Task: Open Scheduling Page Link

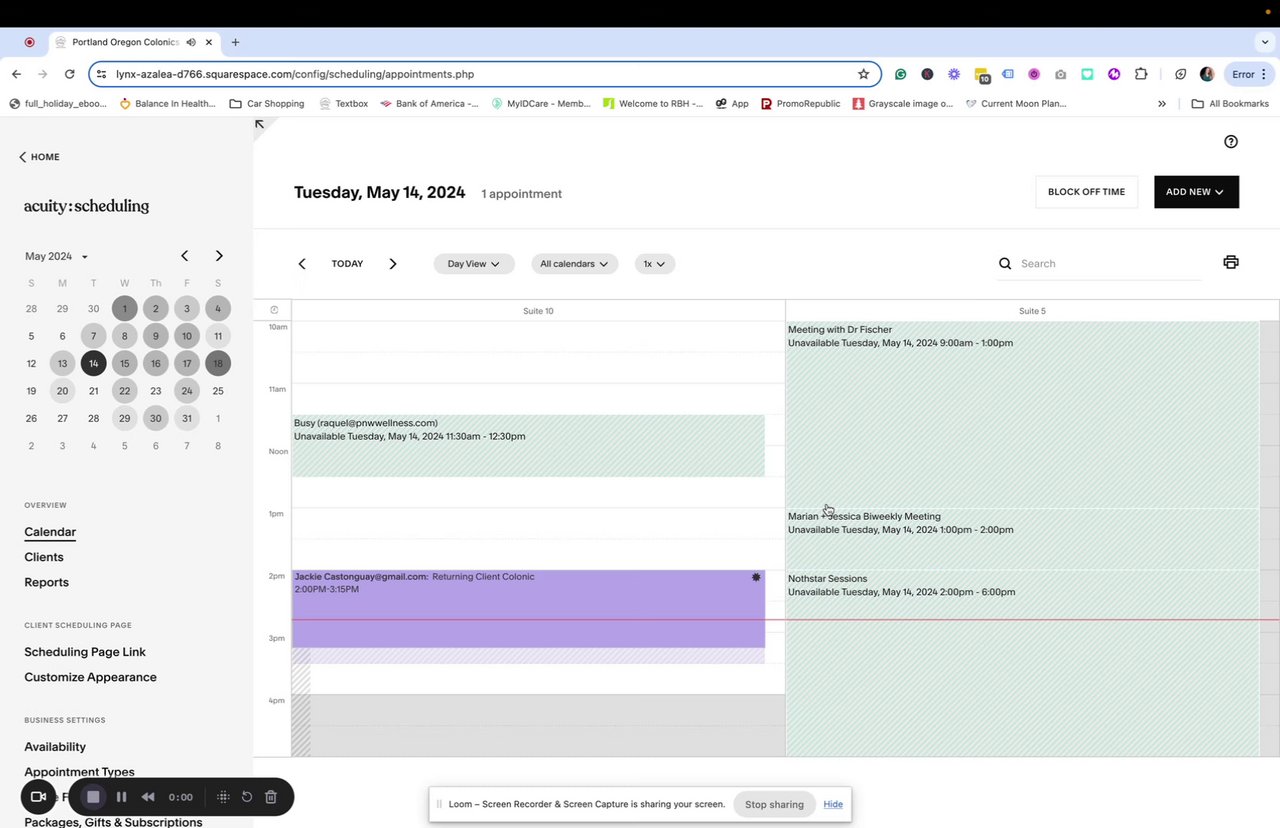Action: (85, 652)
